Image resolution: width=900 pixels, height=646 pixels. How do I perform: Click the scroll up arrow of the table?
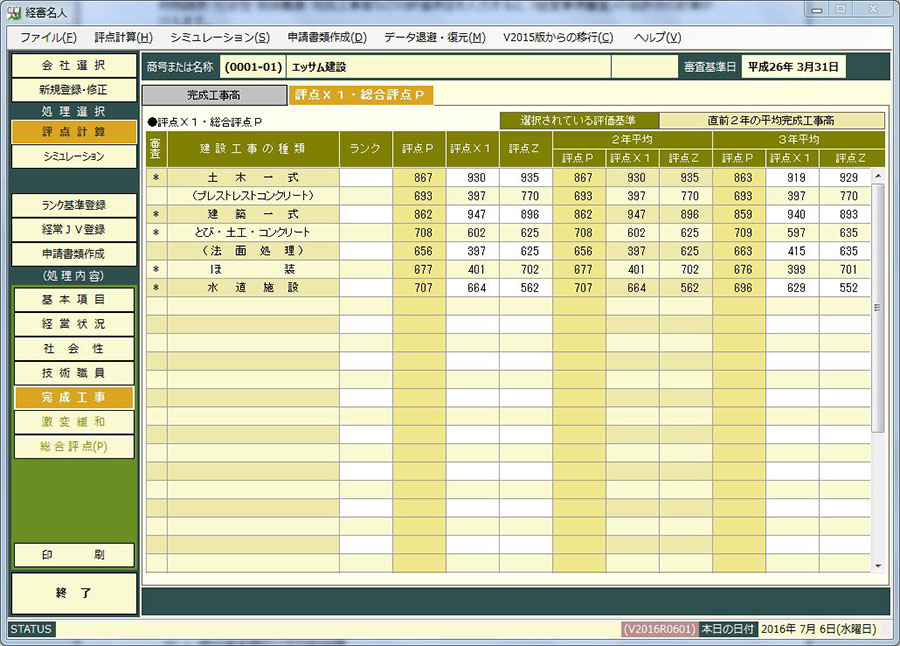pos(878,175)
